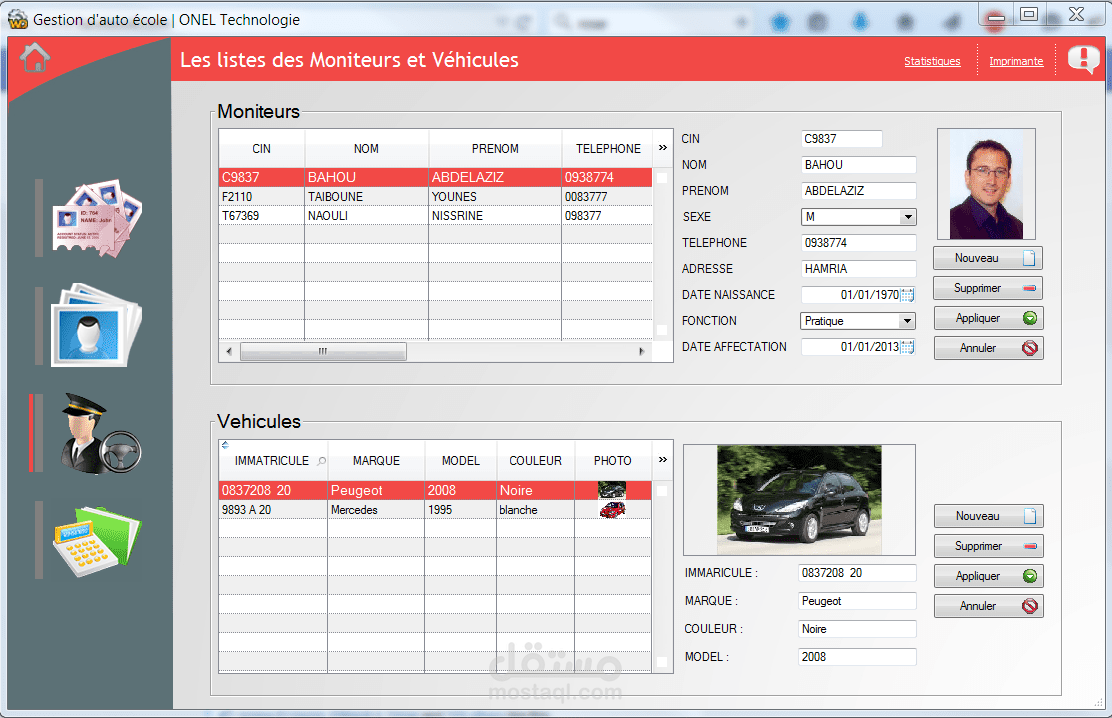
Task: Open the Imprimante link
Action: click(1016, 61)
